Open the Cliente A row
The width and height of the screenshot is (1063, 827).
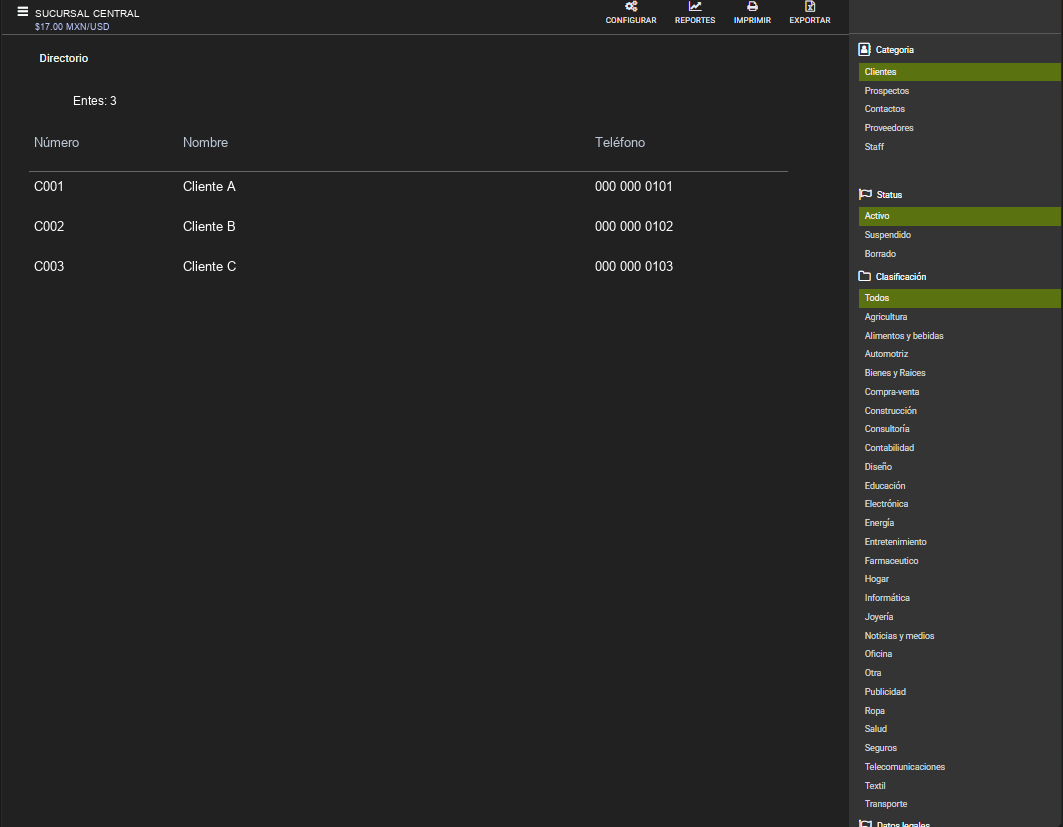coord(408,187)
